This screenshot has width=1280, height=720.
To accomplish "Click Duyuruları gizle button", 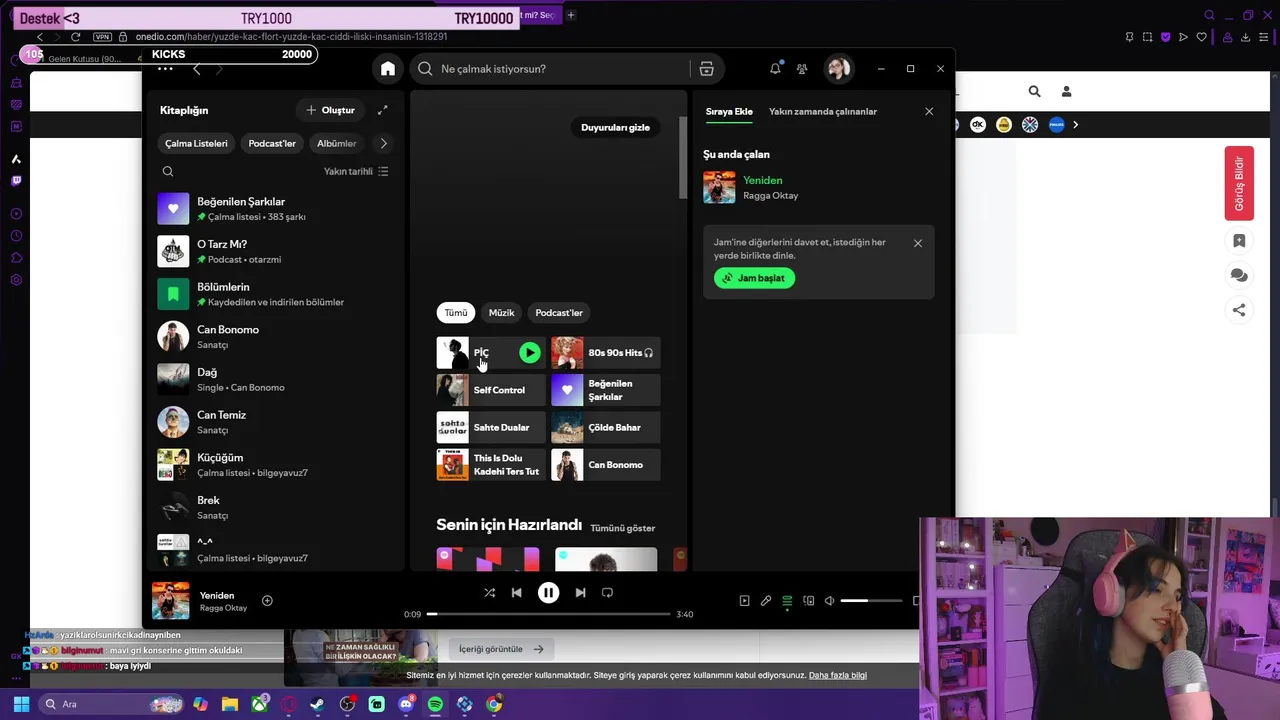I will (x=615, y=127).
